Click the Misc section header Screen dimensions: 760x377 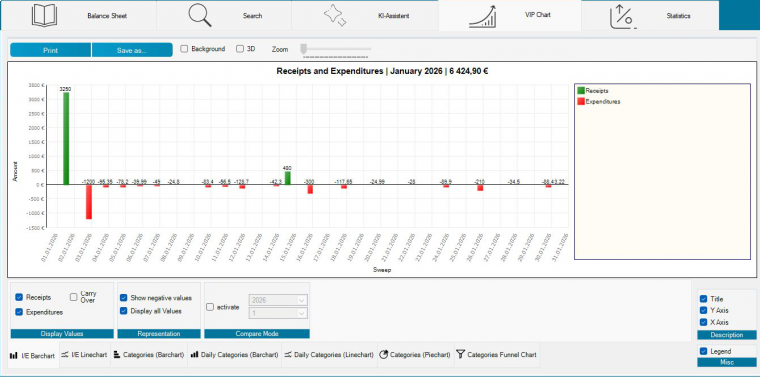pyautogui.click(x=727, y=362)
